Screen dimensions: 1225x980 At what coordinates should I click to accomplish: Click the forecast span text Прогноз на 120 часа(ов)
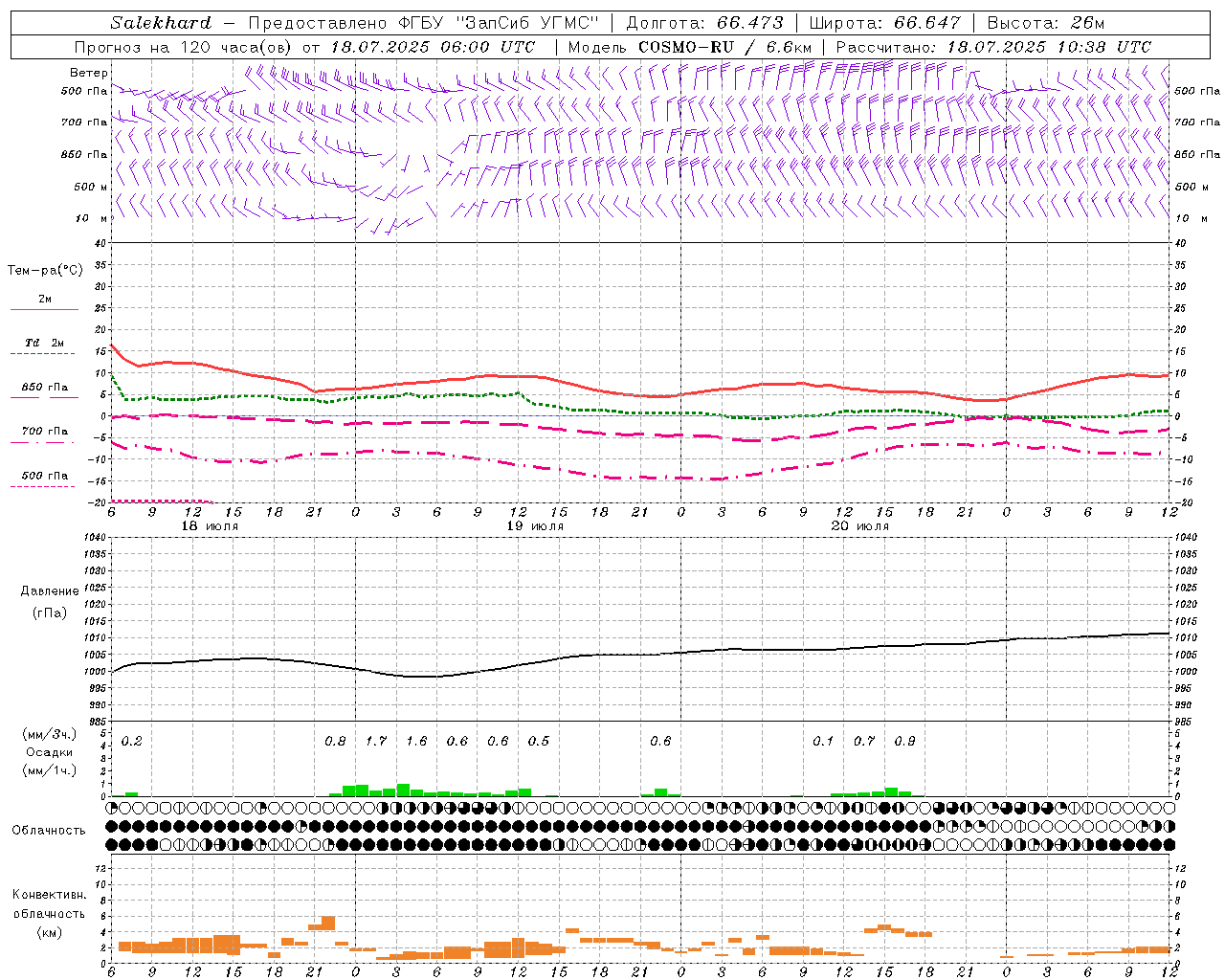[185, 47]
